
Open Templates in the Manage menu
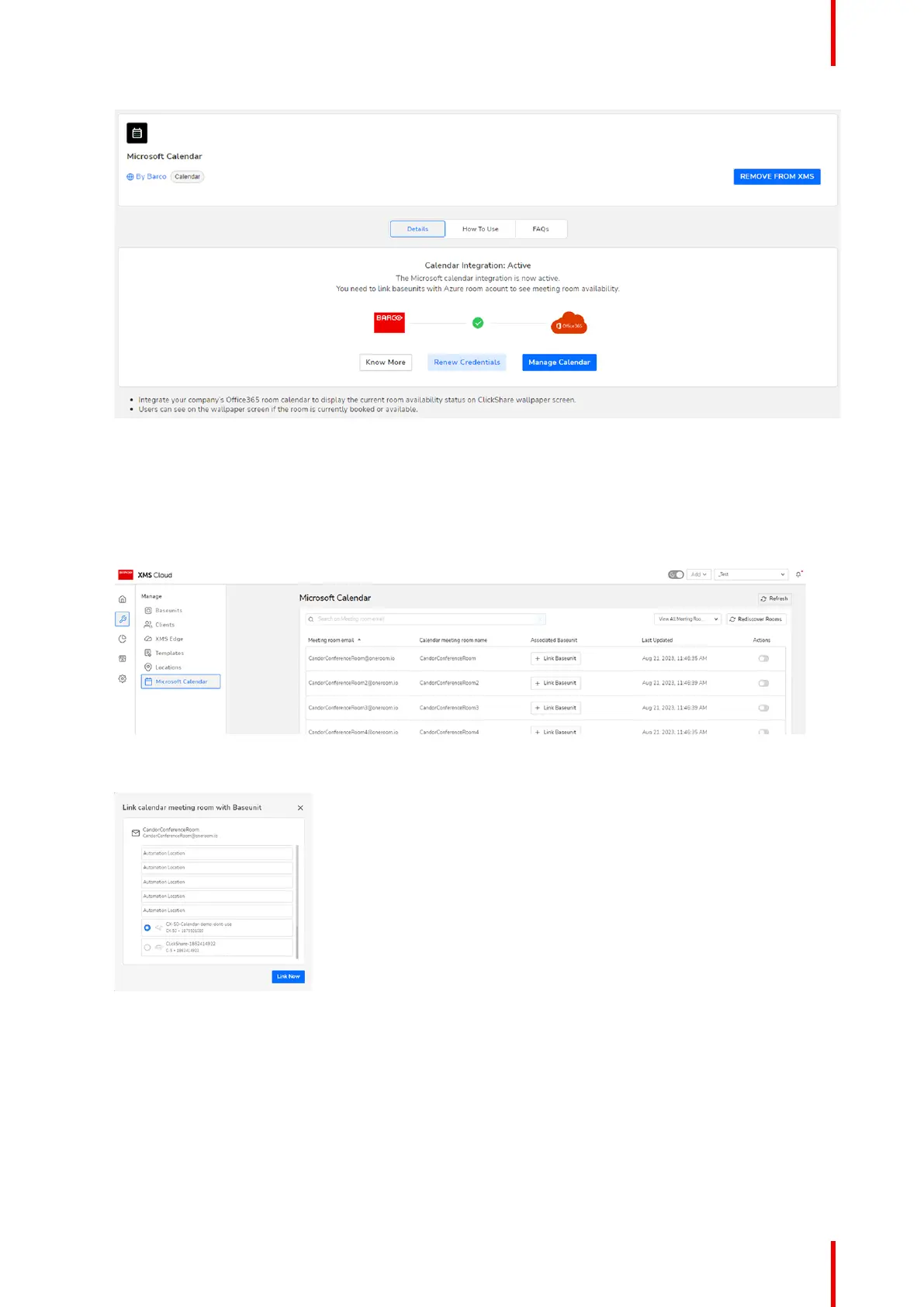169,653
